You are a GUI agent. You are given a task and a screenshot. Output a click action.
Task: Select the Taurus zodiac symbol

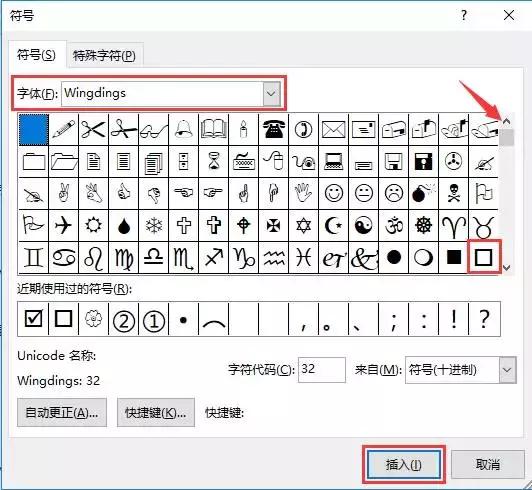(x=483, y=225)
